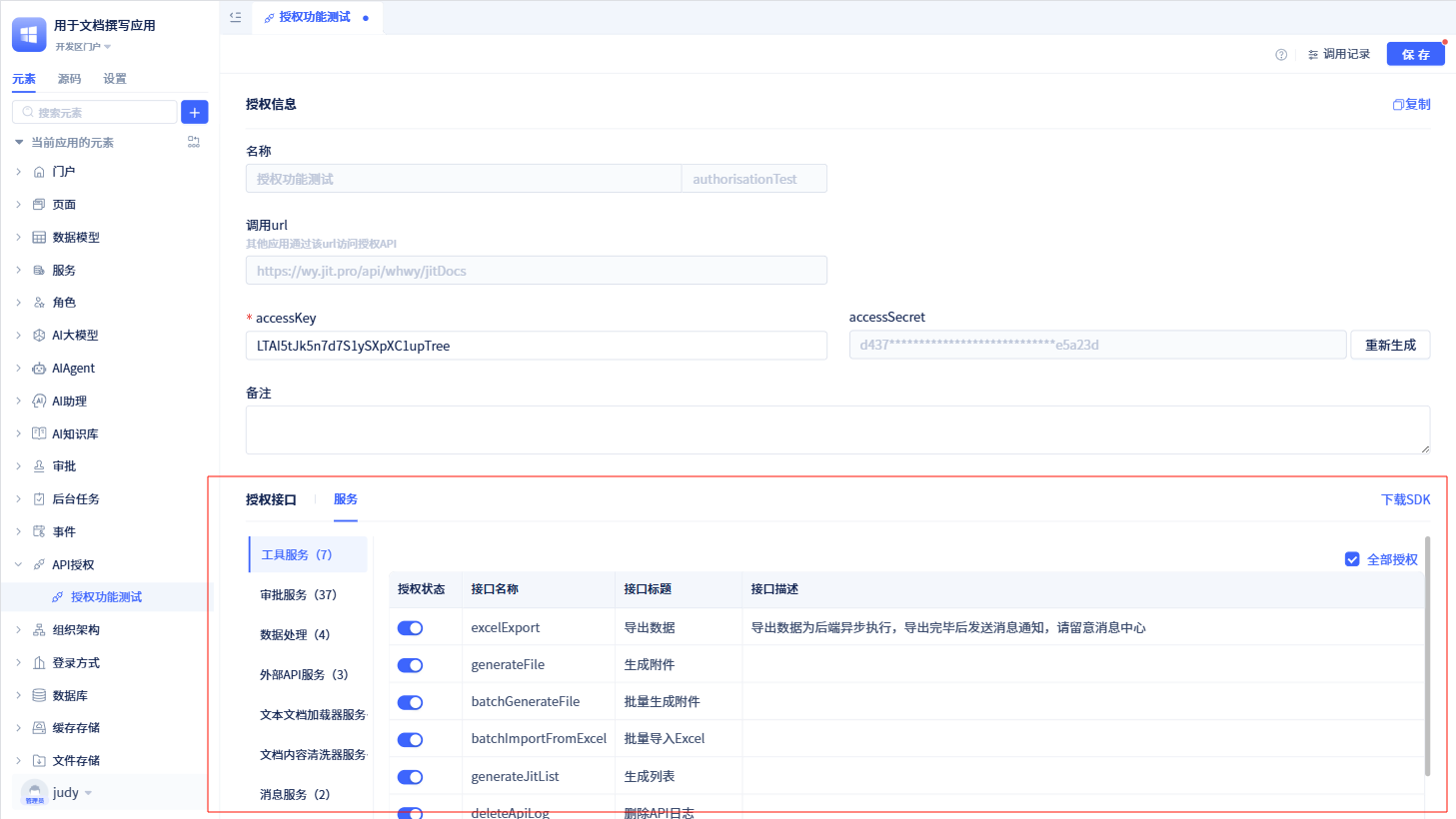Click the add element plus button
The height and width of the screenshot is (819, 1456).
click(195, 112)
